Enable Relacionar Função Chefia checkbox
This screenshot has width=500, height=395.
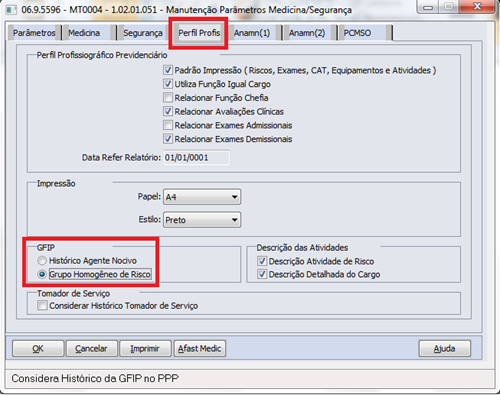point(168,98)
